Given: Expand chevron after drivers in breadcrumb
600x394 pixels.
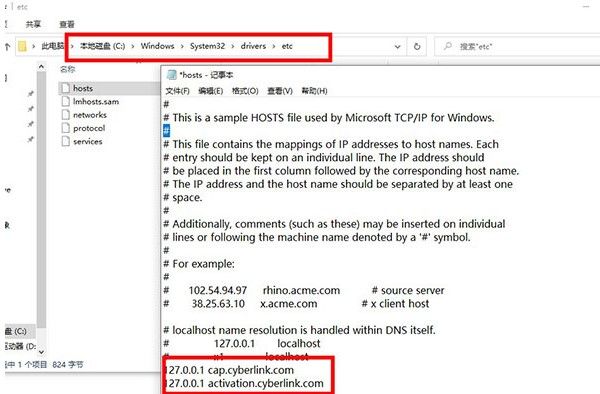Looking at the screenshot, I should (274, 47).
